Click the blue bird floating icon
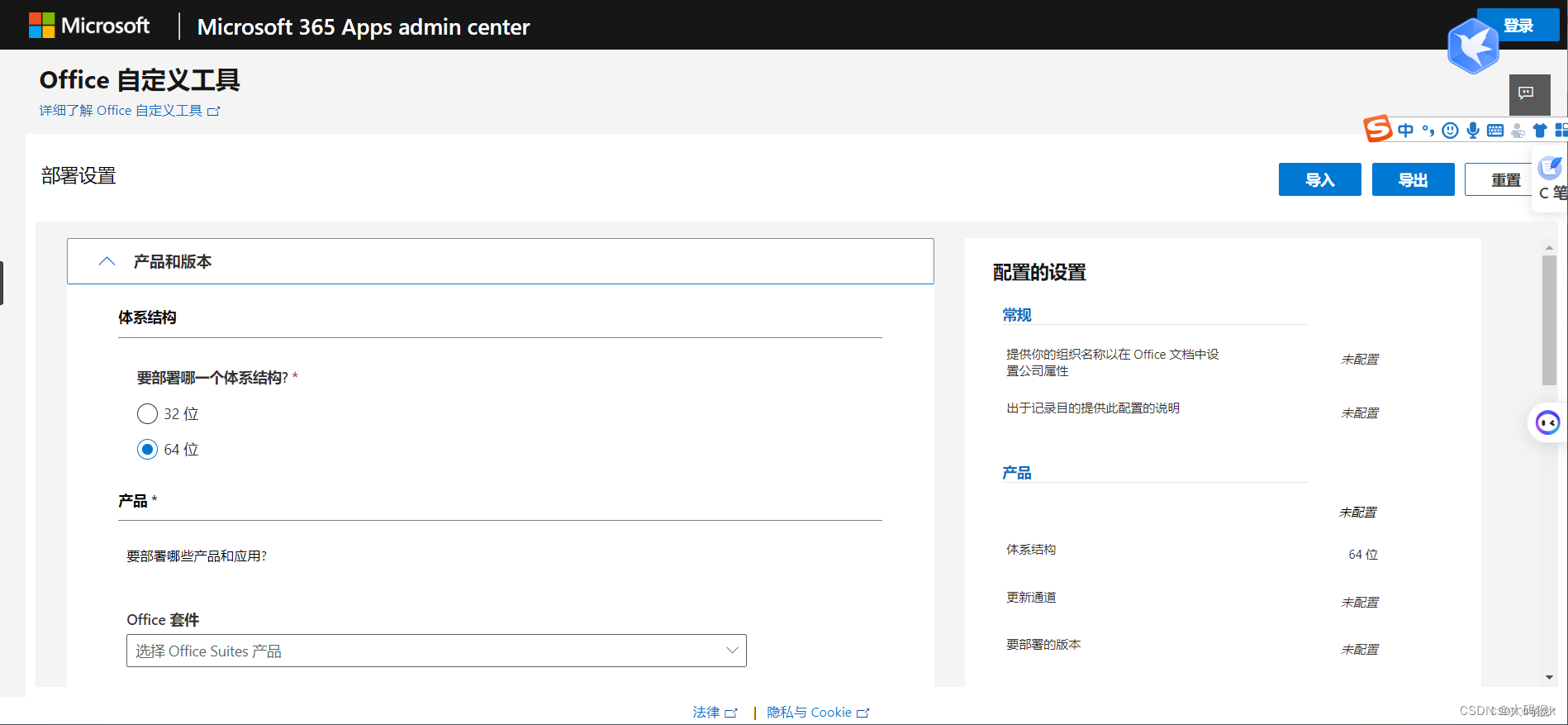 pyautogui.click(x=1473, y=46)
